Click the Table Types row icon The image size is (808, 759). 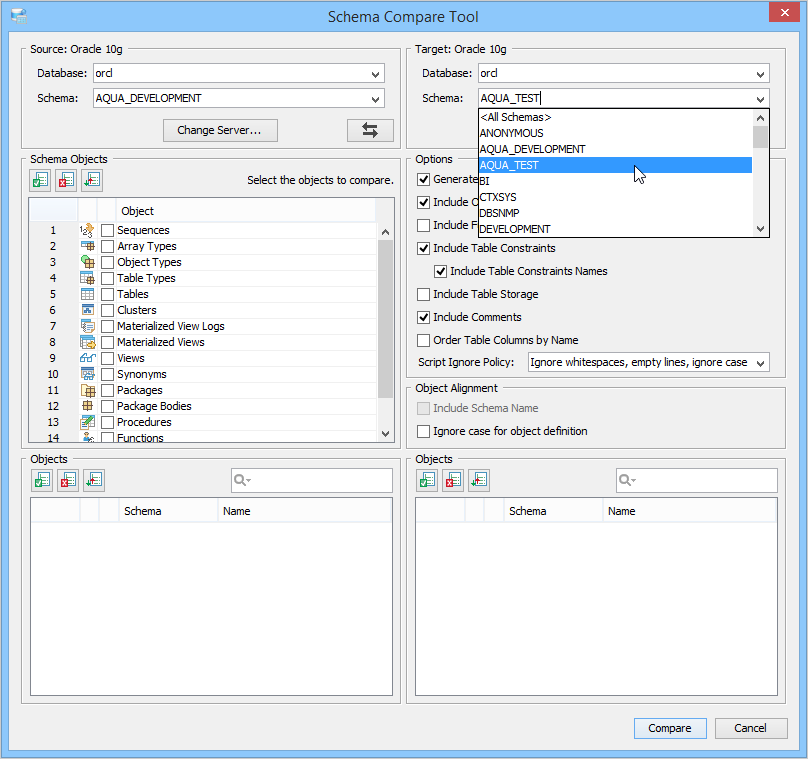click(88, 278)
